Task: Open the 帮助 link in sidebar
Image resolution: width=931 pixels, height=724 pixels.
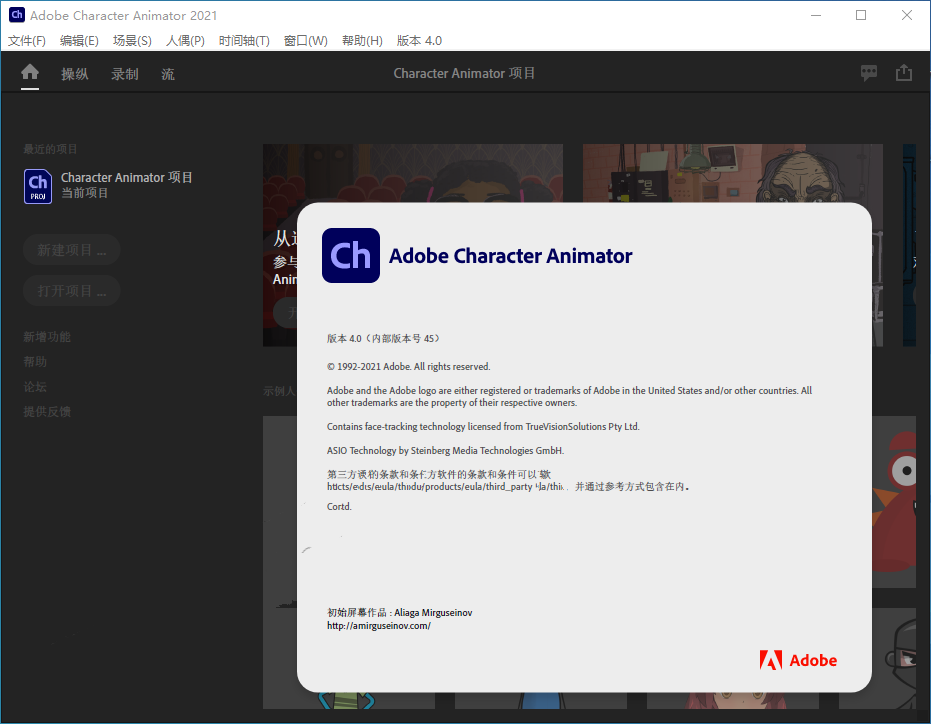Action: tap(35, 362)
